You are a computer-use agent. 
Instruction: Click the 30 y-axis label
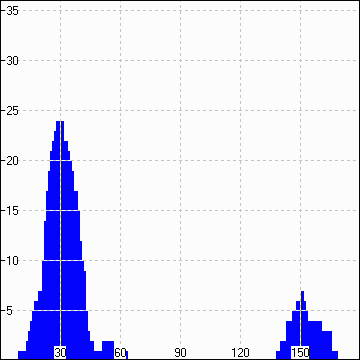pos(13,61)
